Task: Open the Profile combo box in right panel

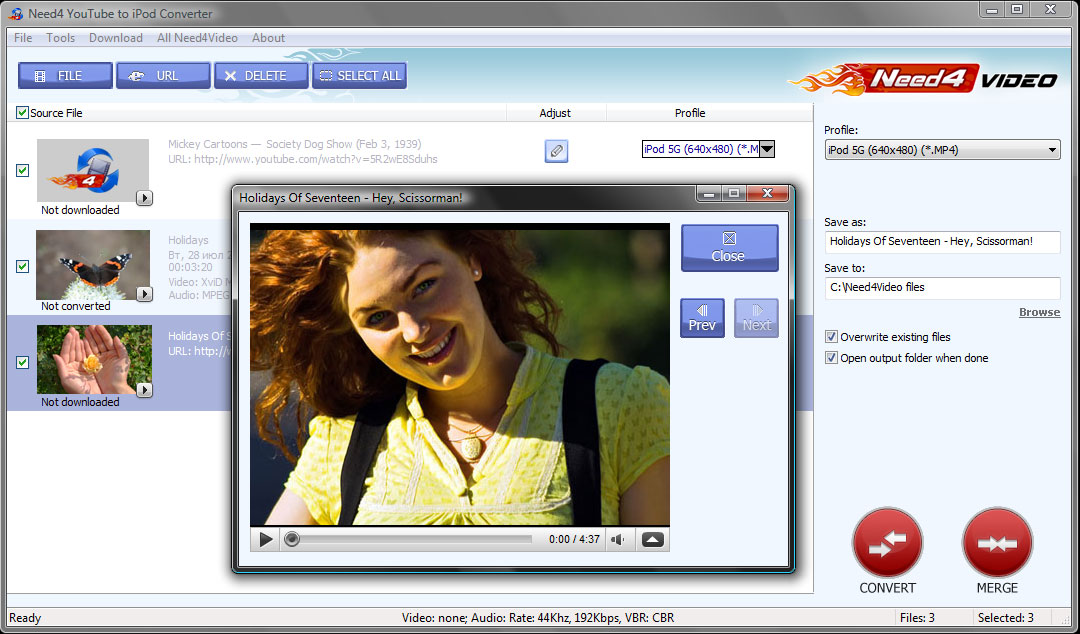Action: point(942,150)
